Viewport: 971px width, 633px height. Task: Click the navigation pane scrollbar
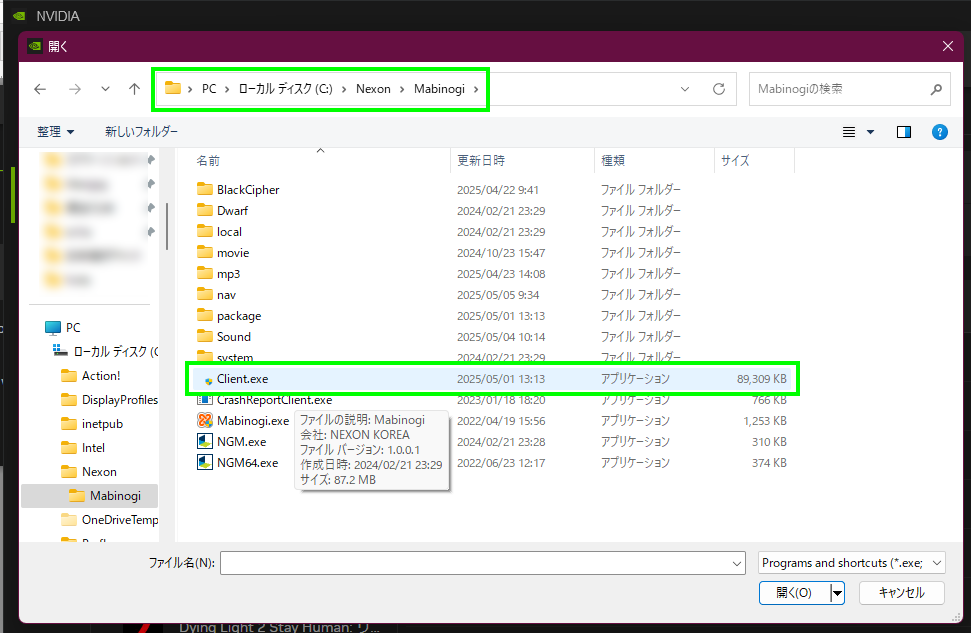[x=167, y=226]
